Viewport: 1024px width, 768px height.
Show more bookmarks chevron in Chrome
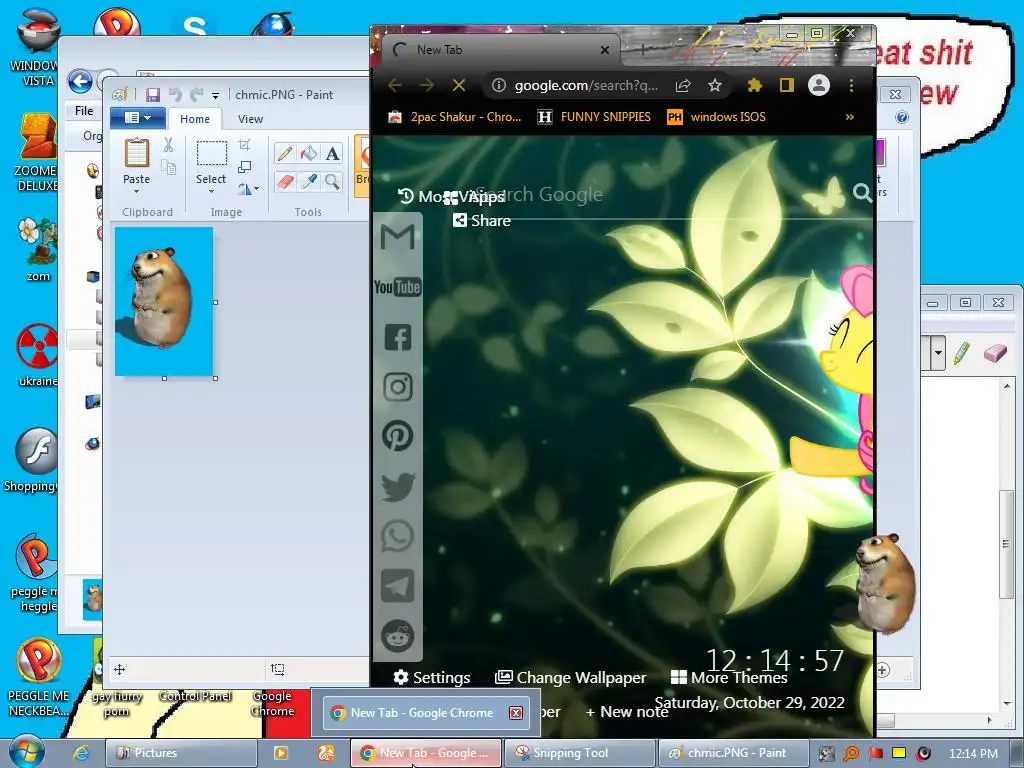coord(850,117)
